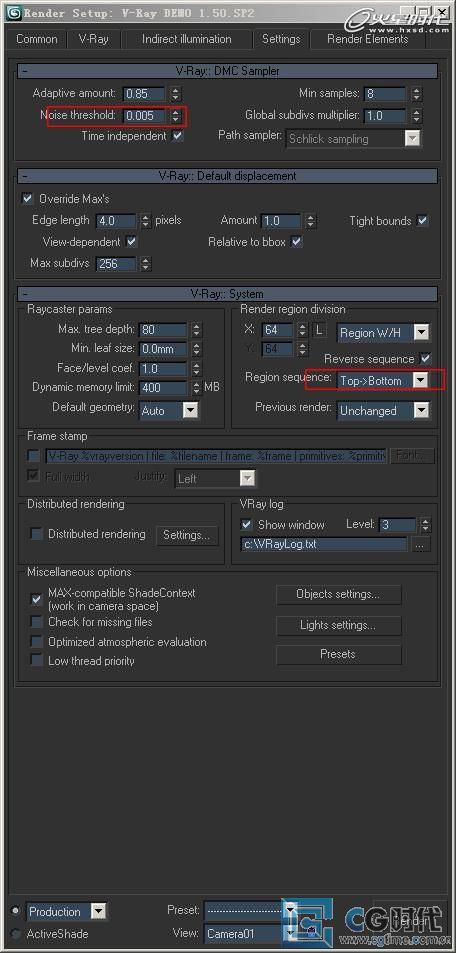
Task: Adjust the Adaptive amount spinner
Action: (176, 94)
